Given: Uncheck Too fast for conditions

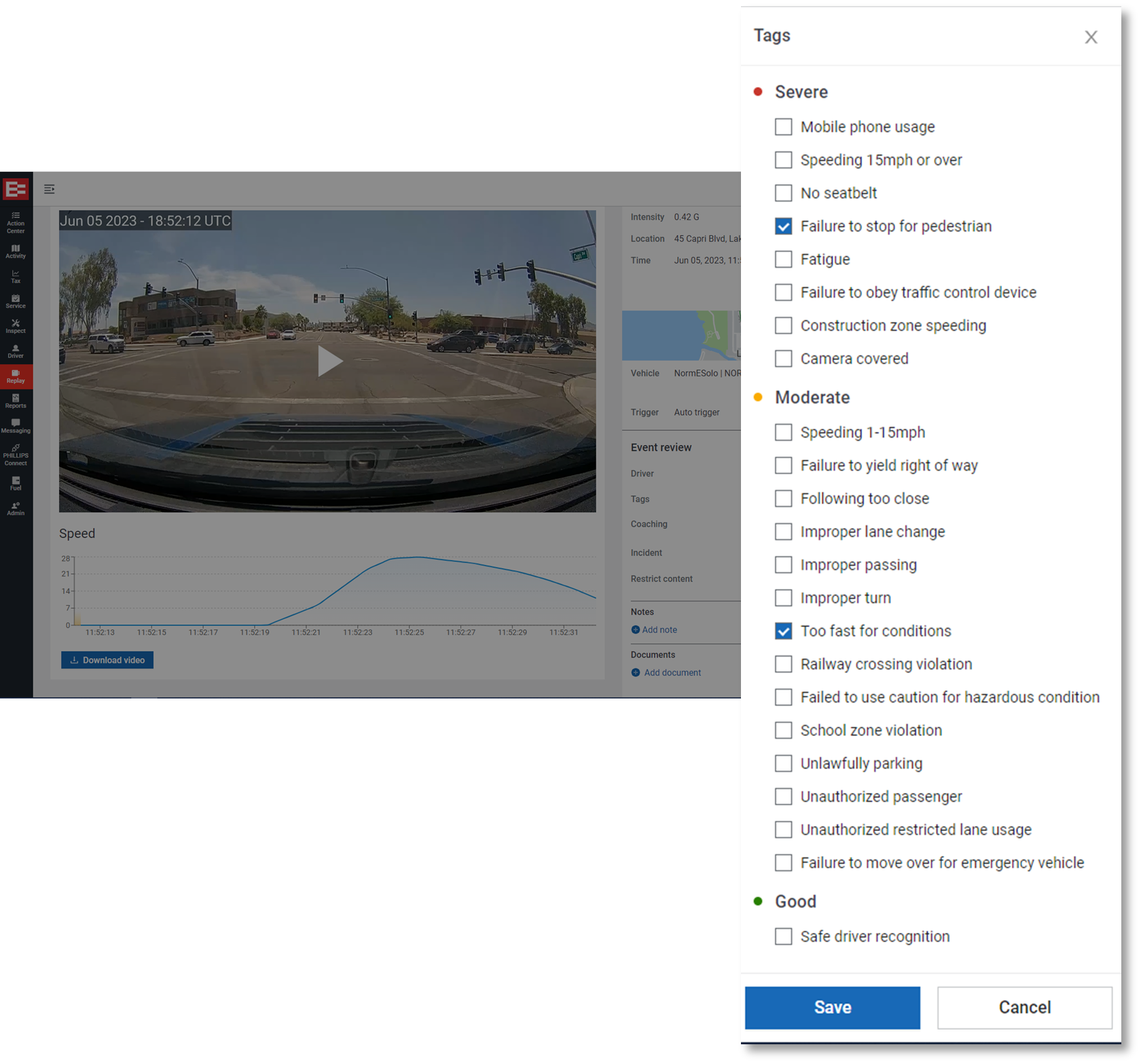Looking at the screenshot, I should (x=783, y=631).
